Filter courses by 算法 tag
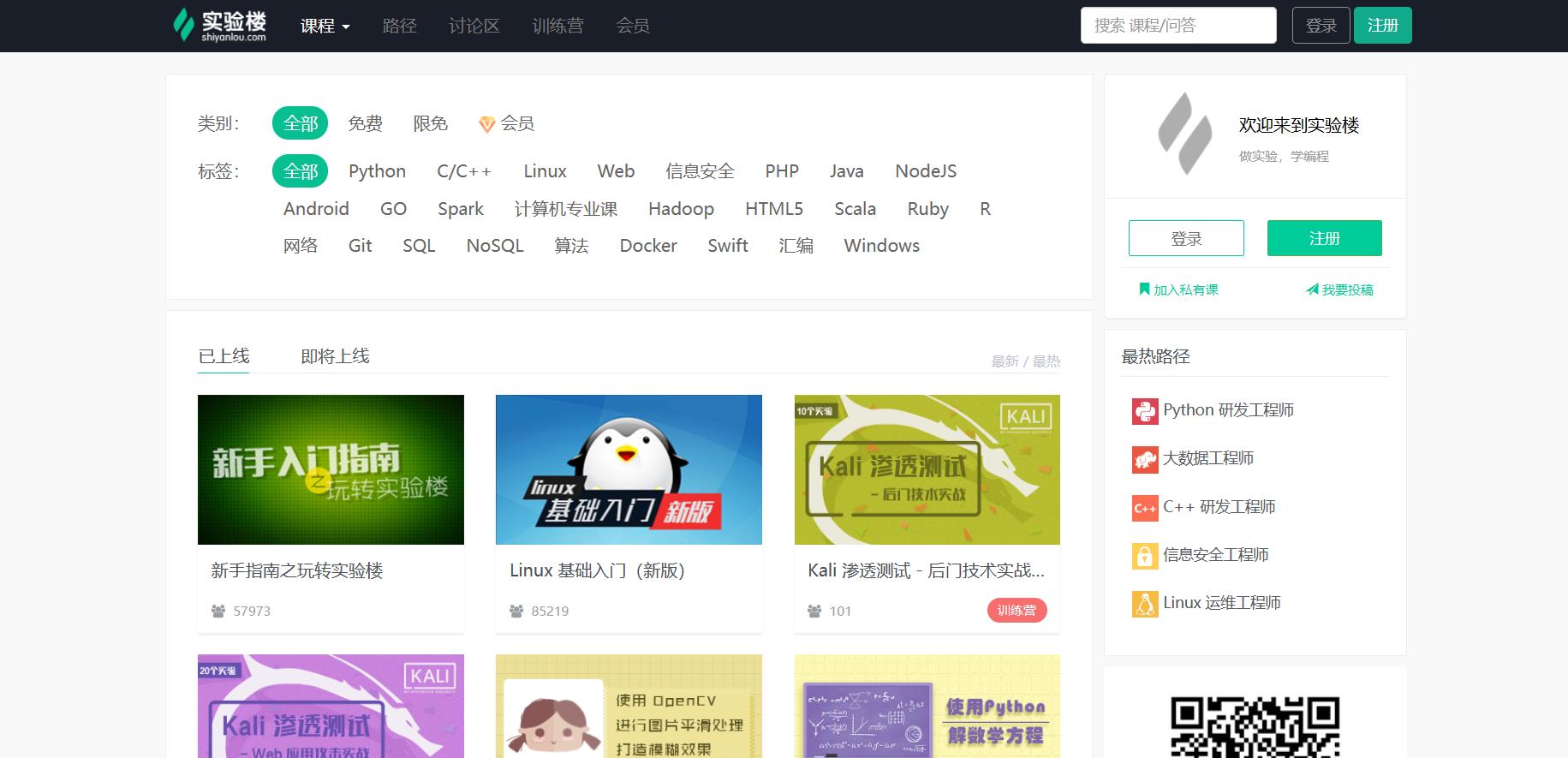This screenshot has height=758, width=1568. tap(571, 246)
